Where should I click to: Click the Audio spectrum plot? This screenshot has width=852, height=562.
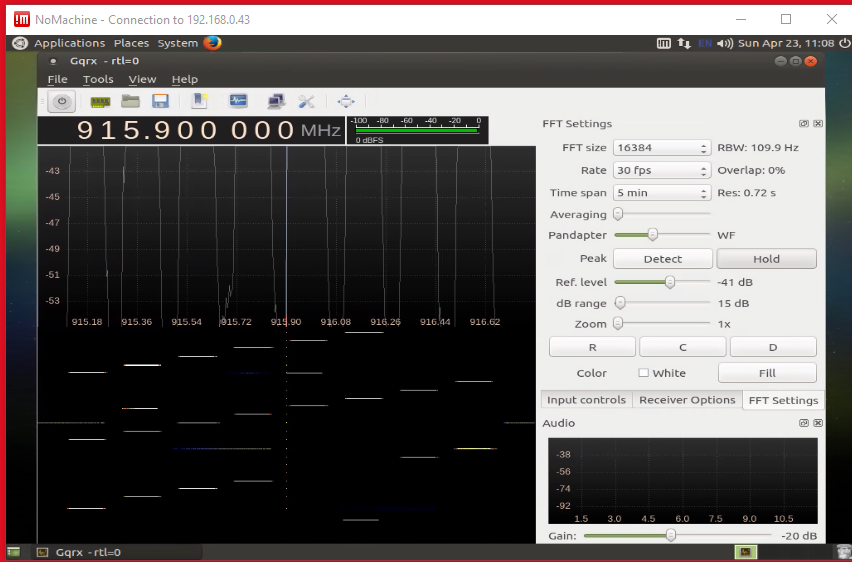(x=682, y=480)
